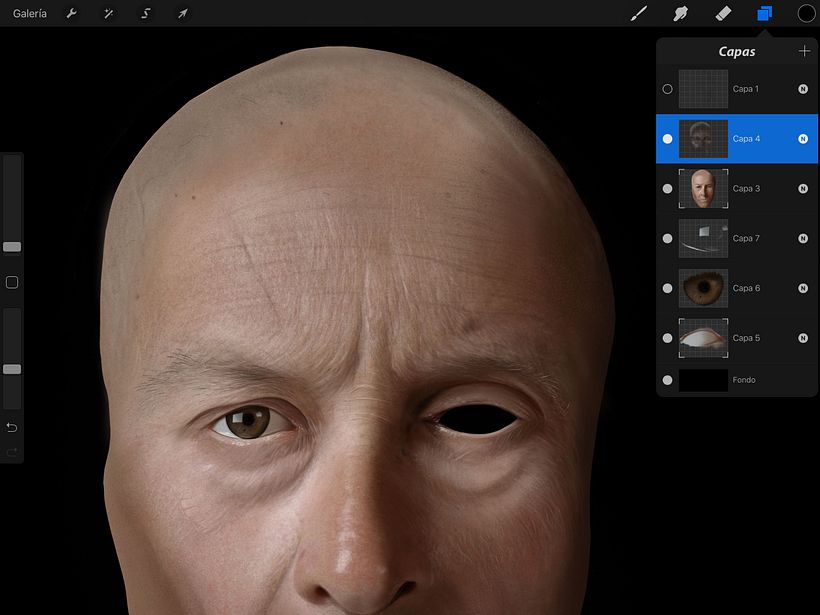This screenshot has height=615, width=820.
Task: Open blend mode N for Capa 3
Action: pyautogui.click(x=803, y=188)
